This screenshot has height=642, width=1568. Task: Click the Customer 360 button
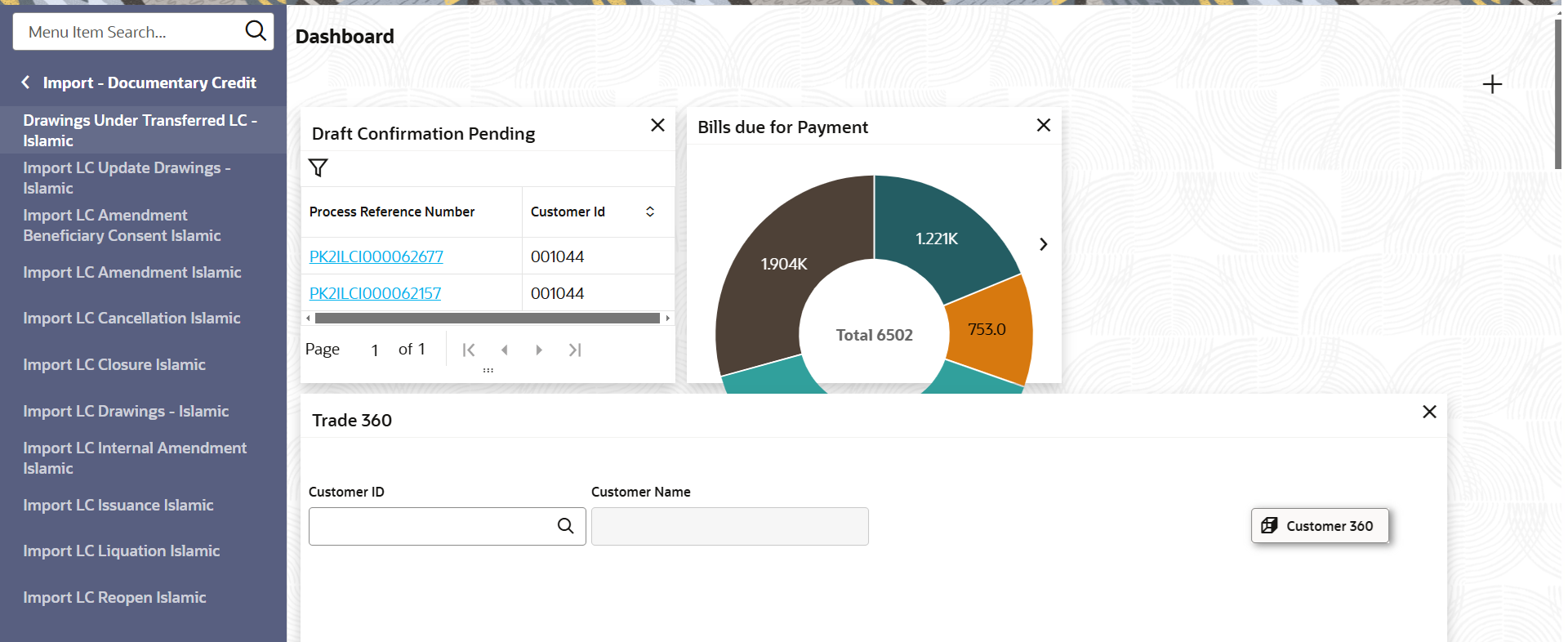click(x=1320, y=525)
